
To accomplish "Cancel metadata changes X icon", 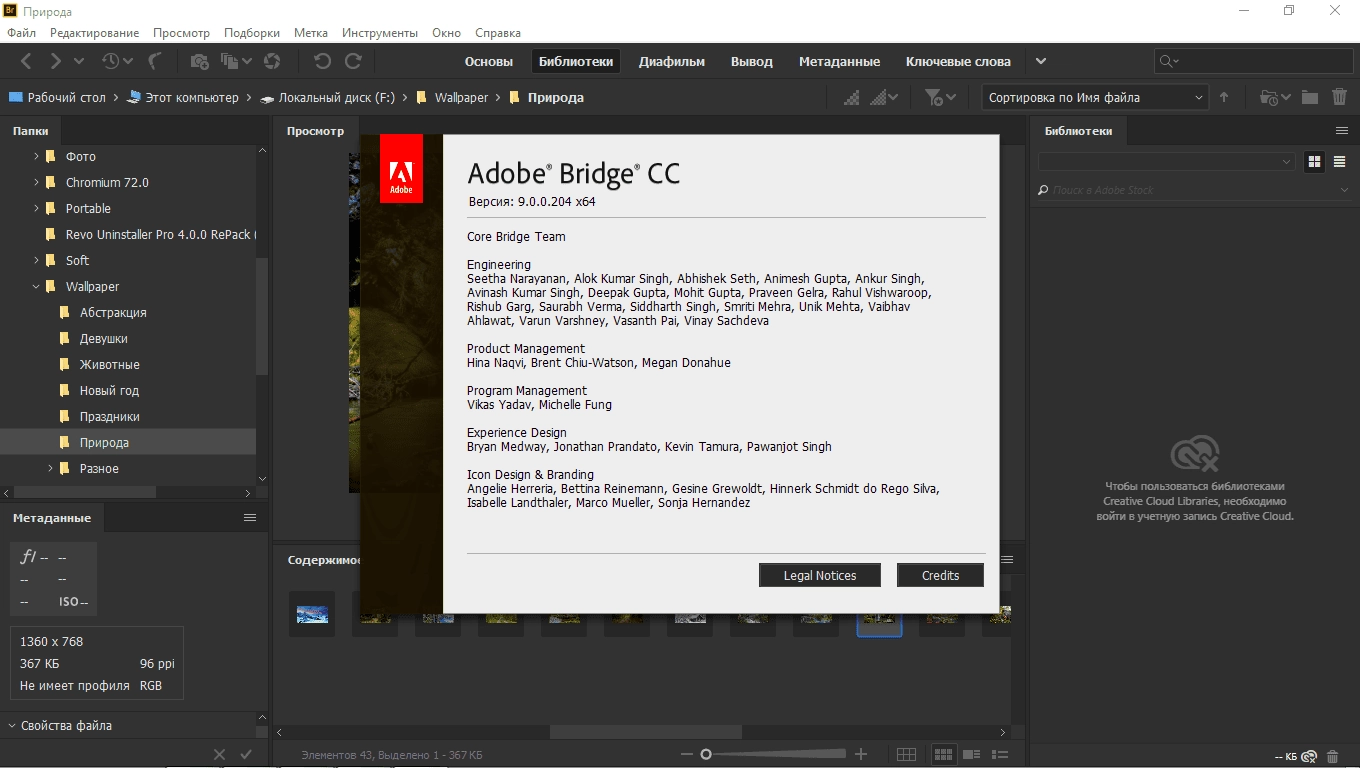I will pyautogui.click(x=220, y=754).
